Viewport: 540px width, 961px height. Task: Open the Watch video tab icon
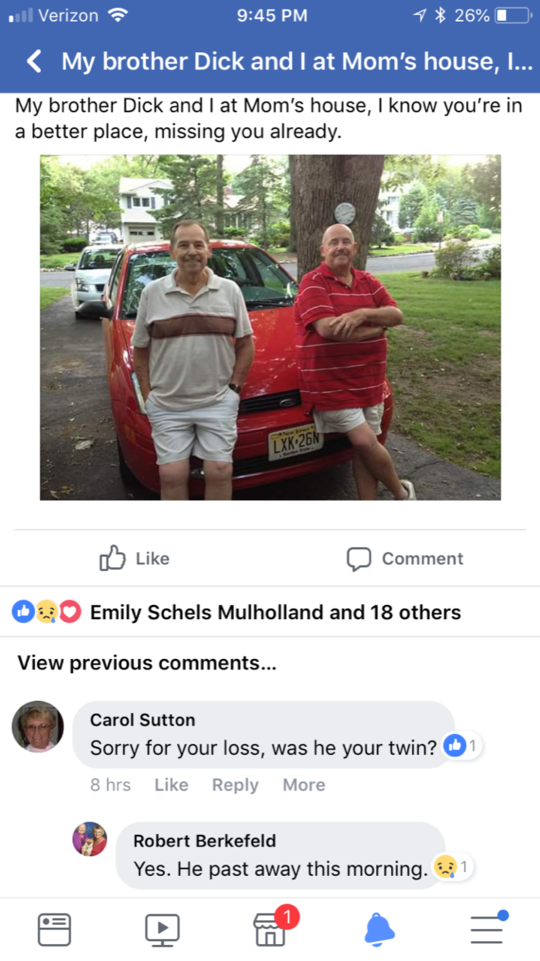point(162,930)
